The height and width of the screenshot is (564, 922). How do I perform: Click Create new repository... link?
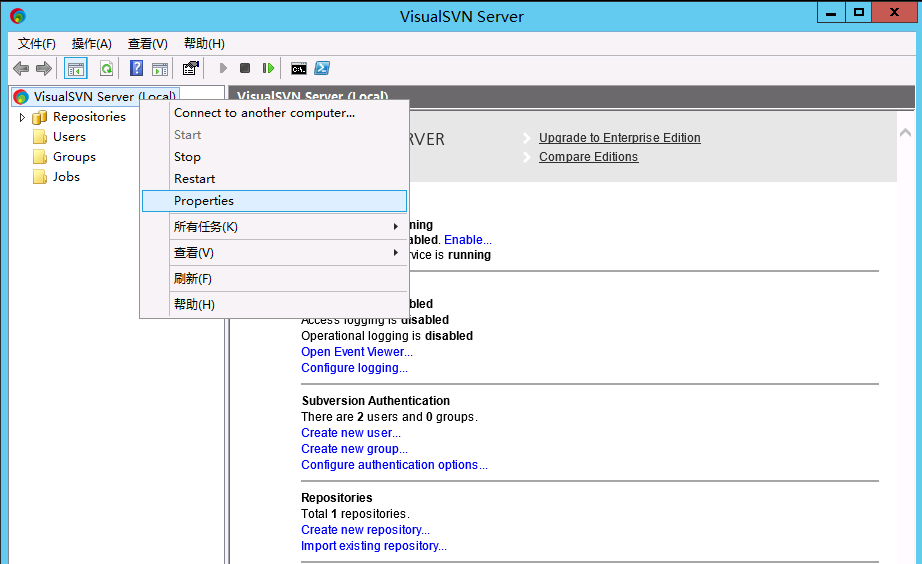point(365,530)
